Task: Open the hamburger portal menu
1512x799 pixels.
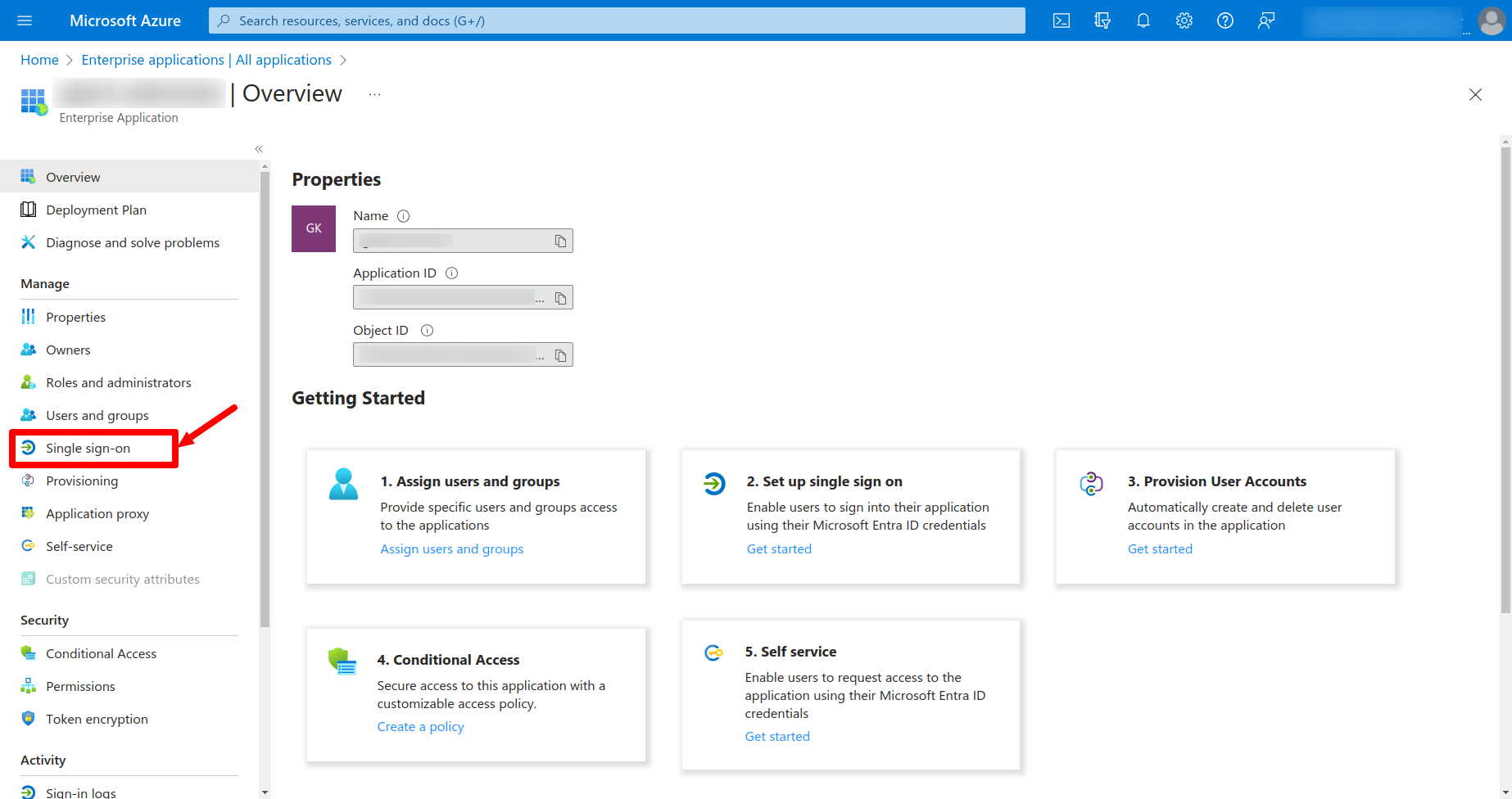Action: tap(25, 20)
